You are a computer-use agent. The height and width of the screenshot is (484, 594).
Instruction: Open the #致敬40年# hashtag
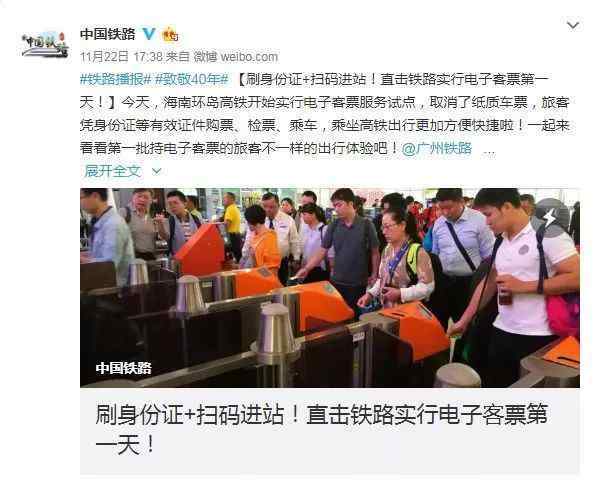coord(192,80)
